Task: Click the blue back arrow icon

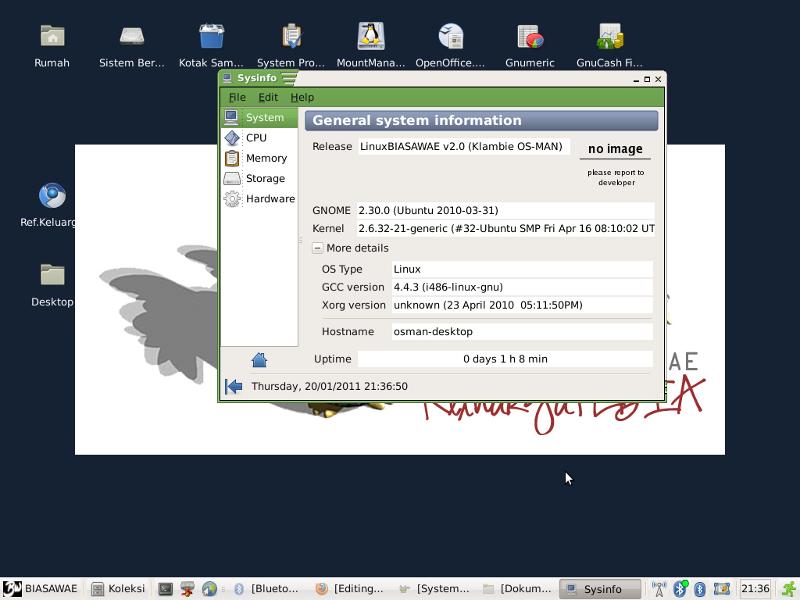Action: [234, 386]
